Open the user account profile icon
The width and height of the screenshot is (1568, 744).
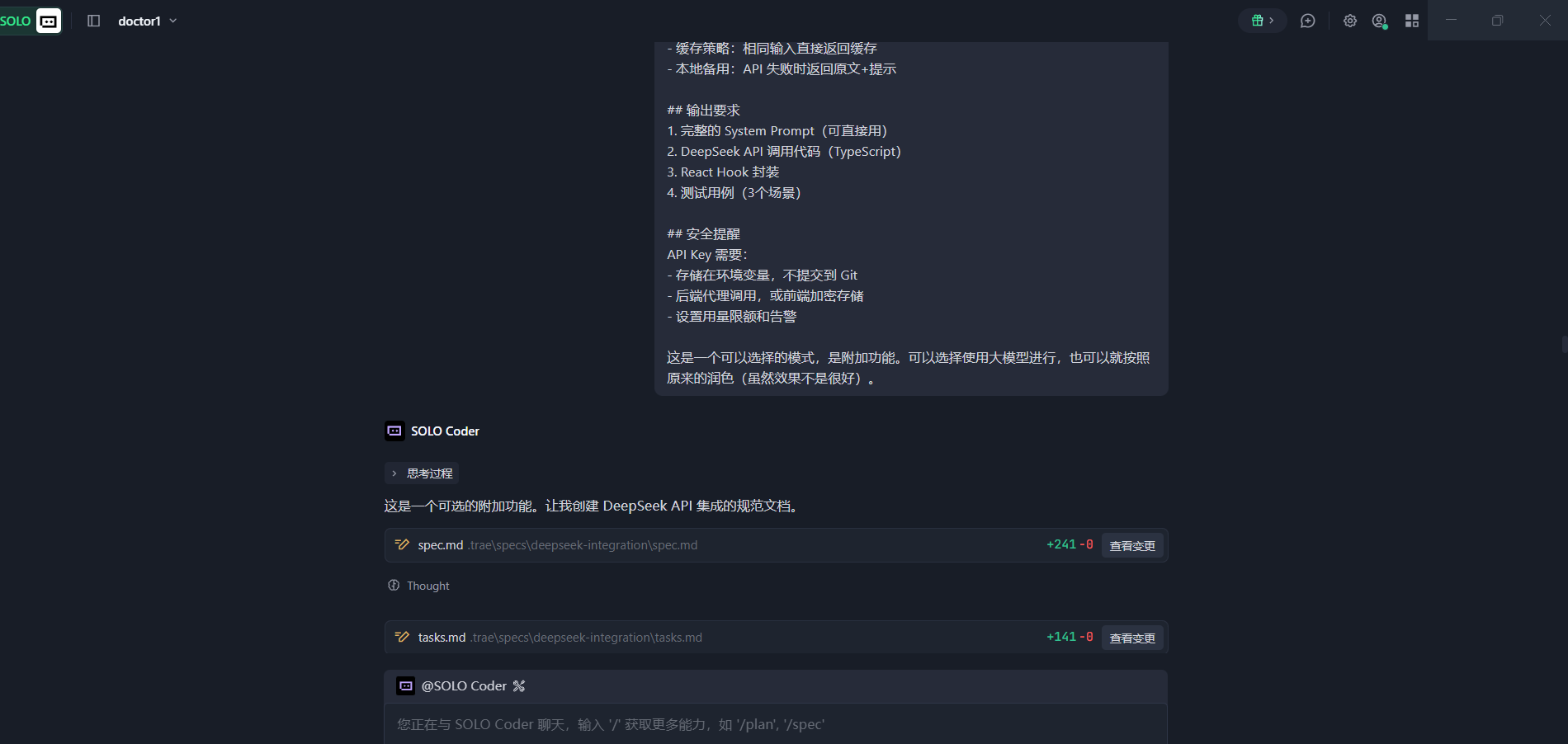tap(1379, 21)
